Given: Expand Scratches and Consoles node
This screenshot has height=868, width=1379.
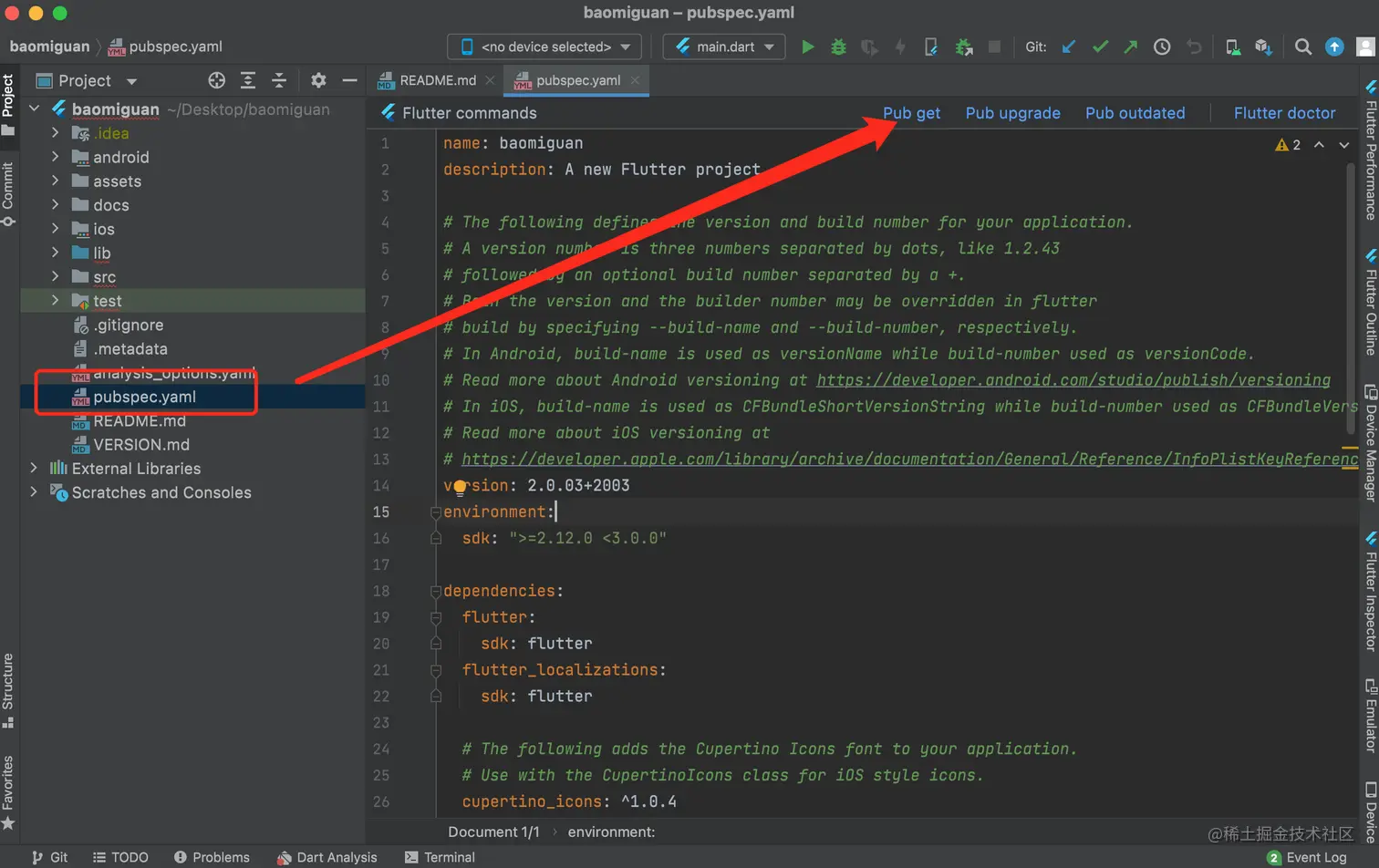Looking at the screenshot, I should click(34, 491).
